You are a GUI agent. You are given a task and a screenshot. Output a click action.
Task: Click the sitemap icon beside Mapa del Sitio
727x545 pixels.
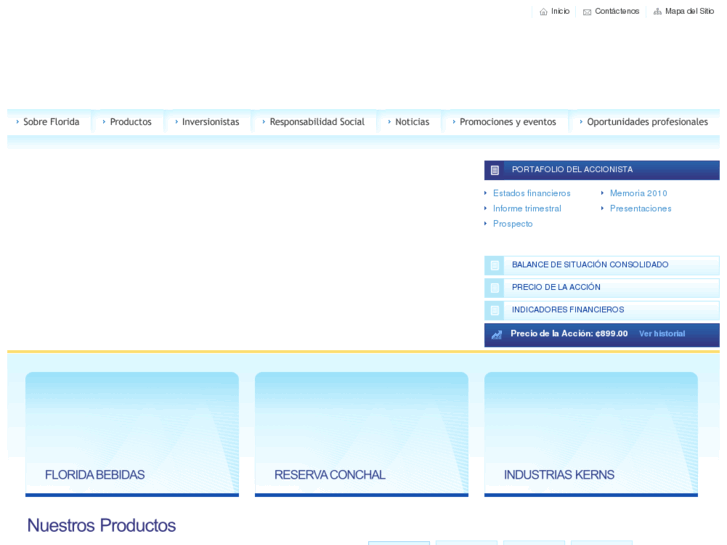(657, 12)
